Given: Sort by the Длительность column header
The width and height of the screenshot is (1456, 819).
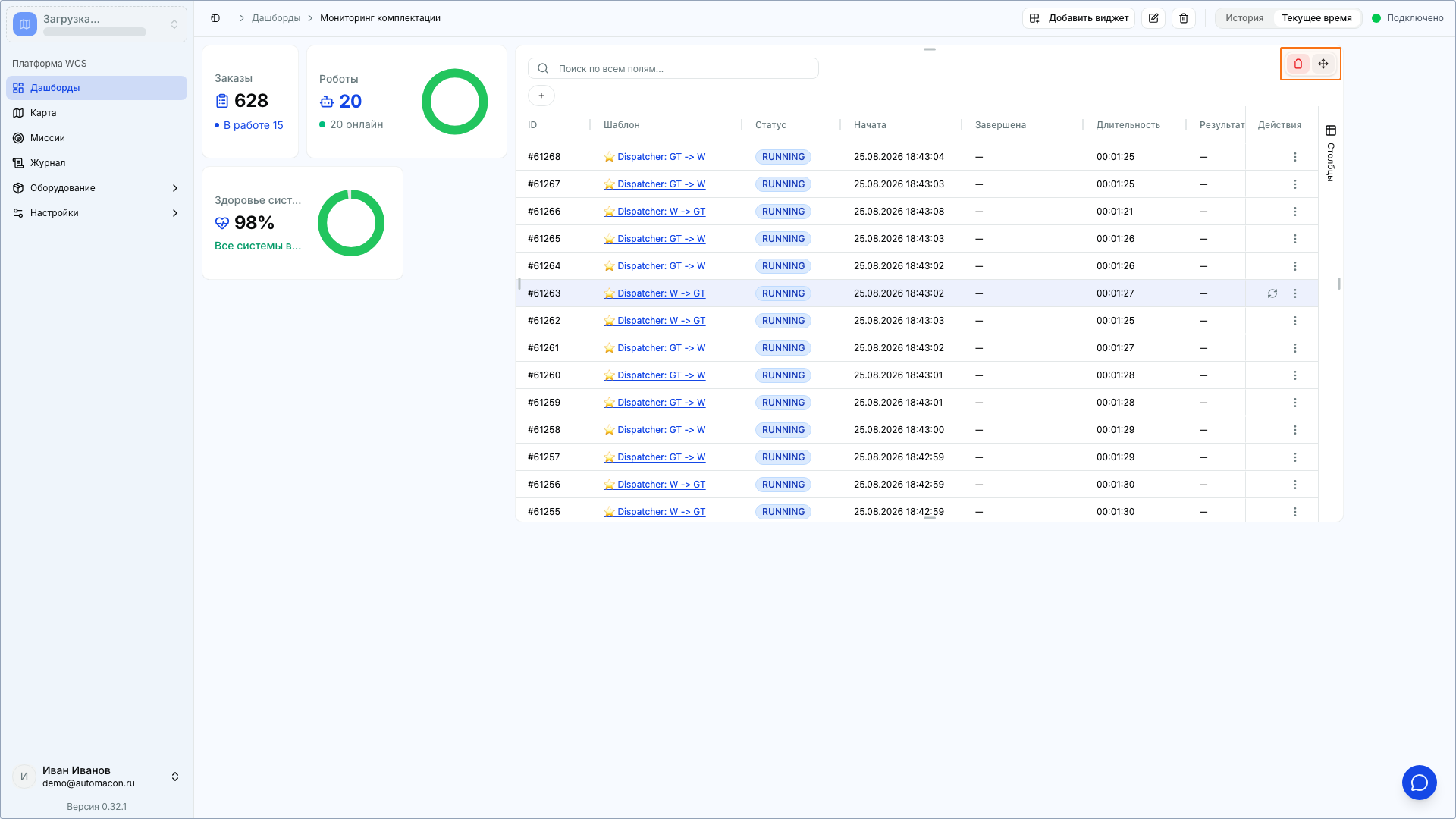Looking at the screenshot, I should coord(1128,125).
